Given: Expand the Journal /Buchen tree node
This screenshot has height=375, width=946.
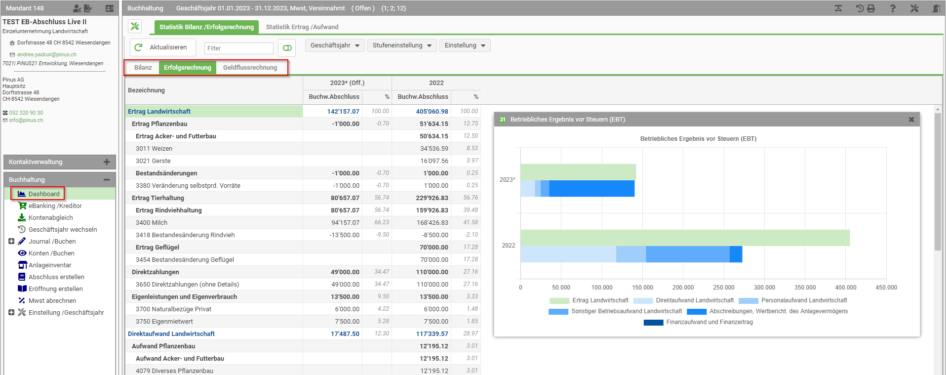Looking at the screenshot, I should 11,241.
